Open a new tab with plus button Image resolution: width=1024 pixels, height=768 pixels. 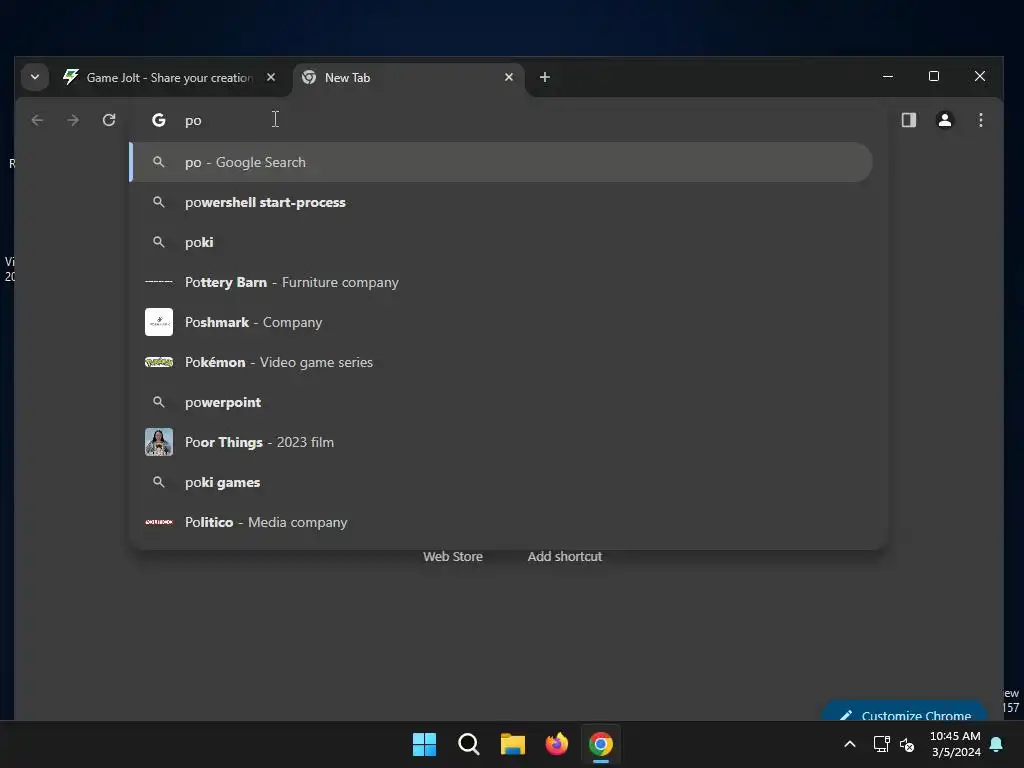coord(545,77)
